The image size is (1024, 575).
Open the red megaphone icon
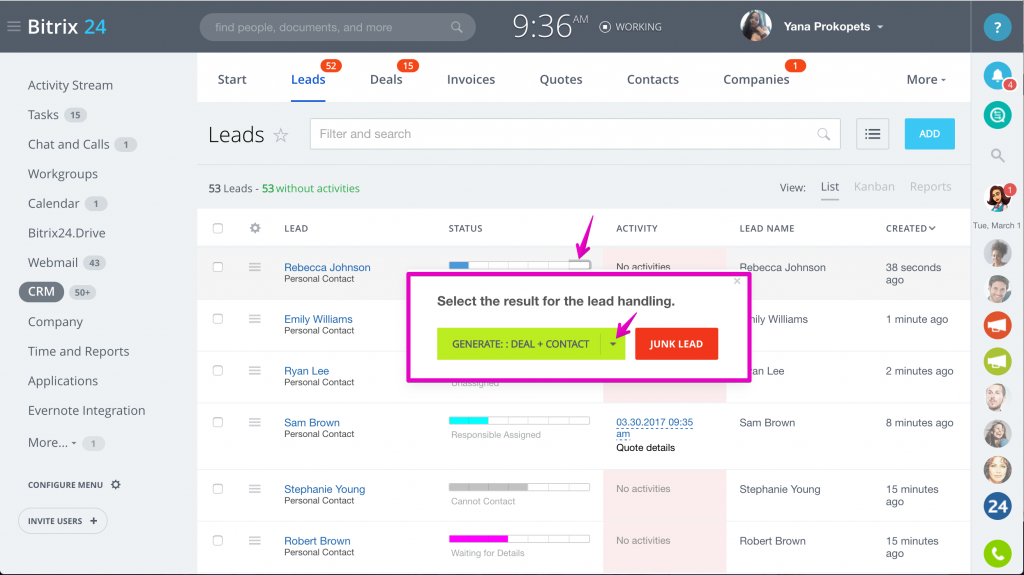997,325
